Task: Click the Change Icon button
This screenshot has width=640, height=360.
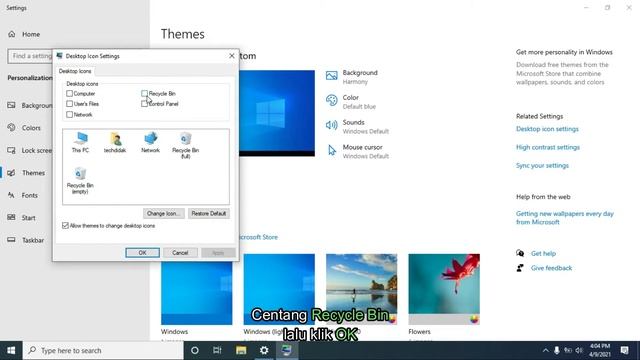Action: (x=164, y=213)
